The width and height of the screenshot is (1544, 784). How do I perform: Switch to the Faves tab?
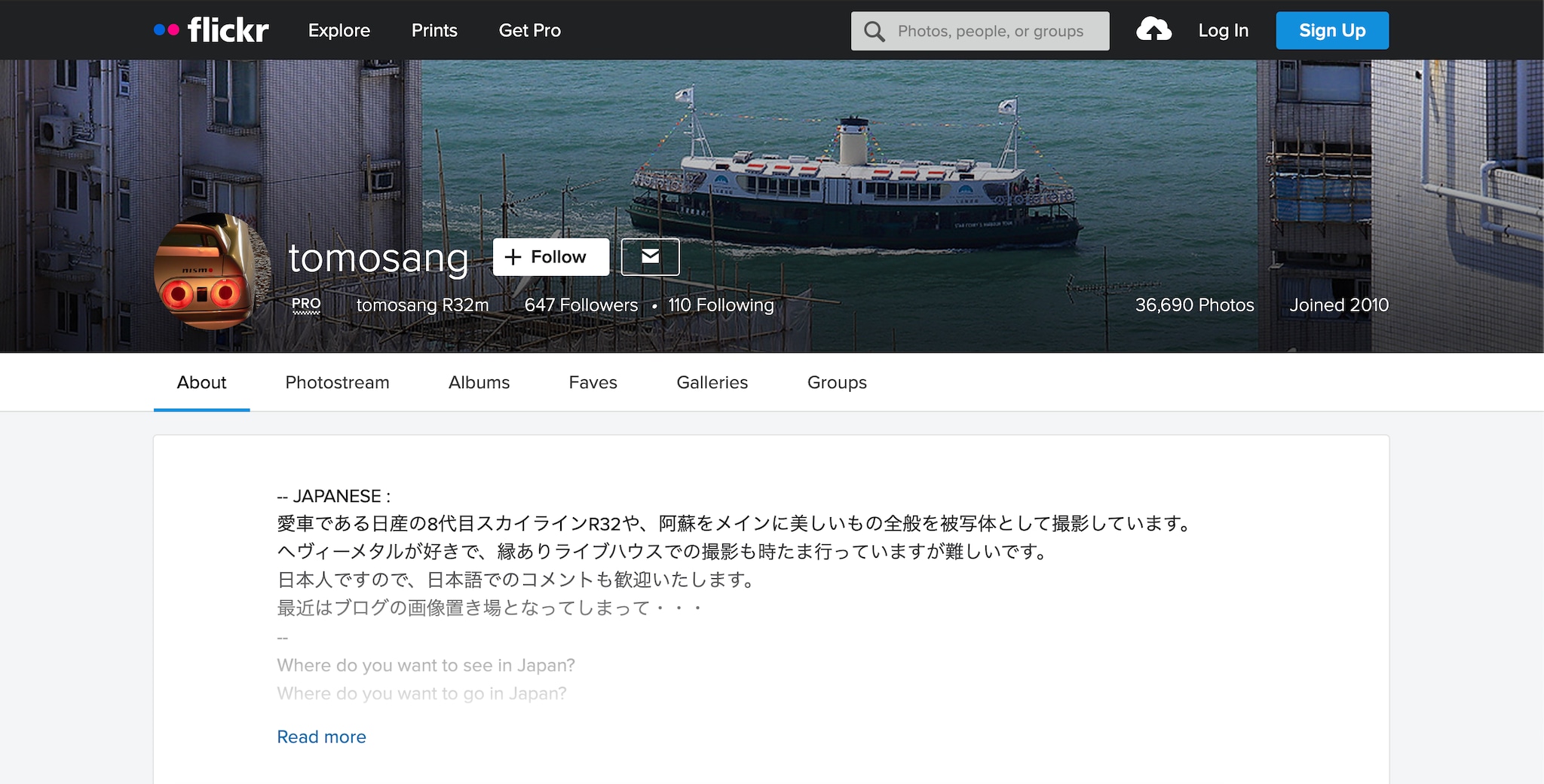click(x=593, y=382)
